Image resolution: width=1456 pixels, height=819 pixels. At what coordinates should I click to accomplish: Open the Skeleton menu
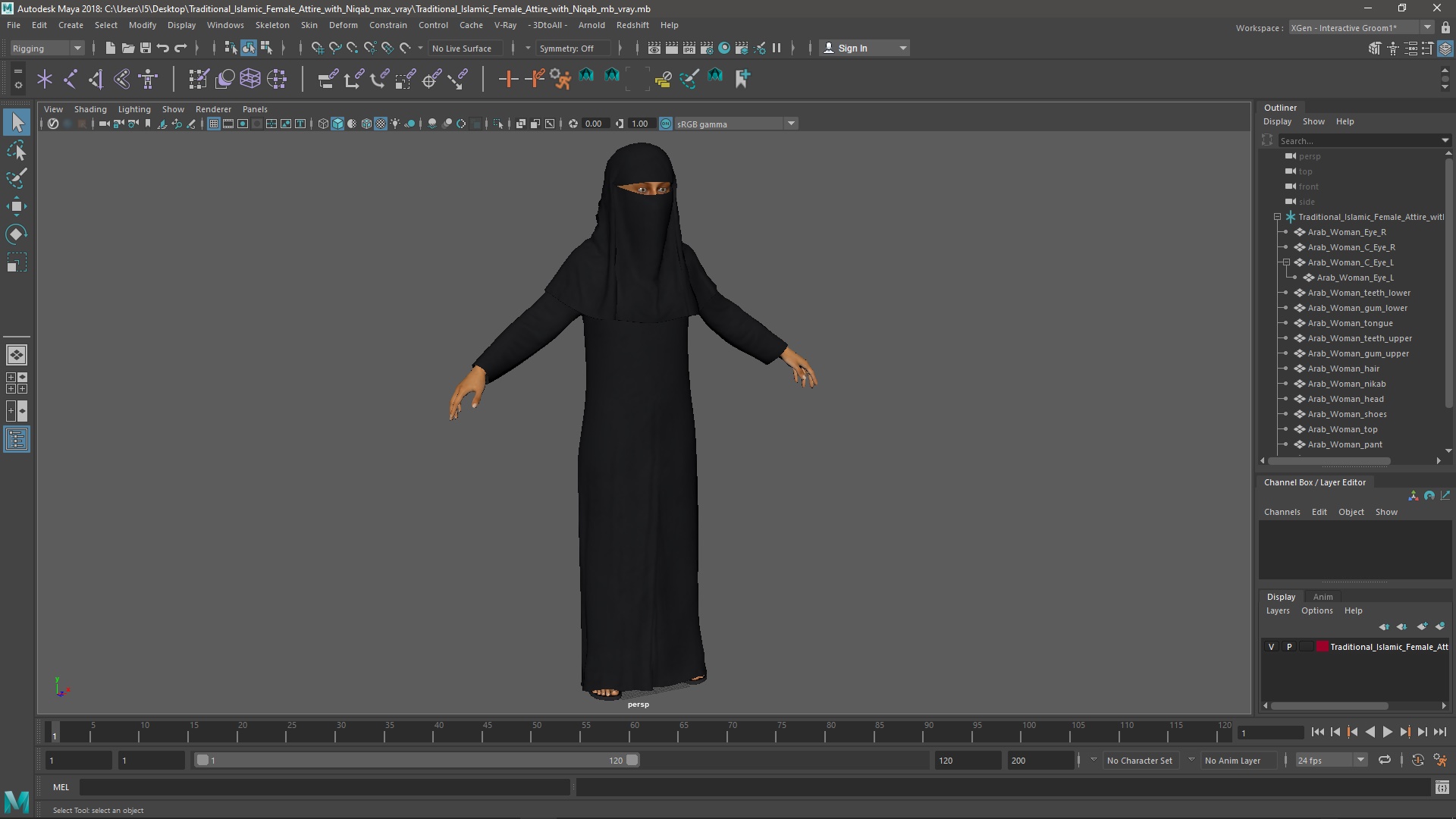click(x=271, y=25)
